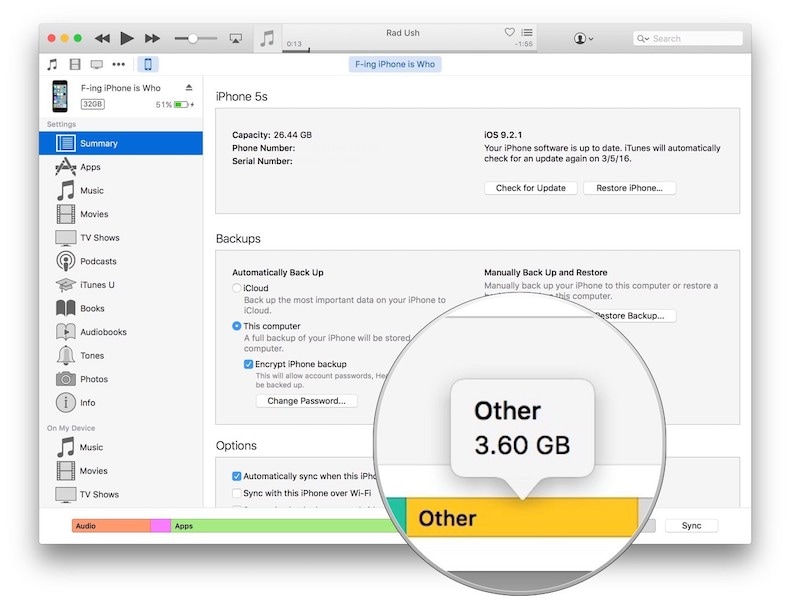The image size is (791, 600).
Task: Open Movies under On My Device
Action: (x=121, y=471)
